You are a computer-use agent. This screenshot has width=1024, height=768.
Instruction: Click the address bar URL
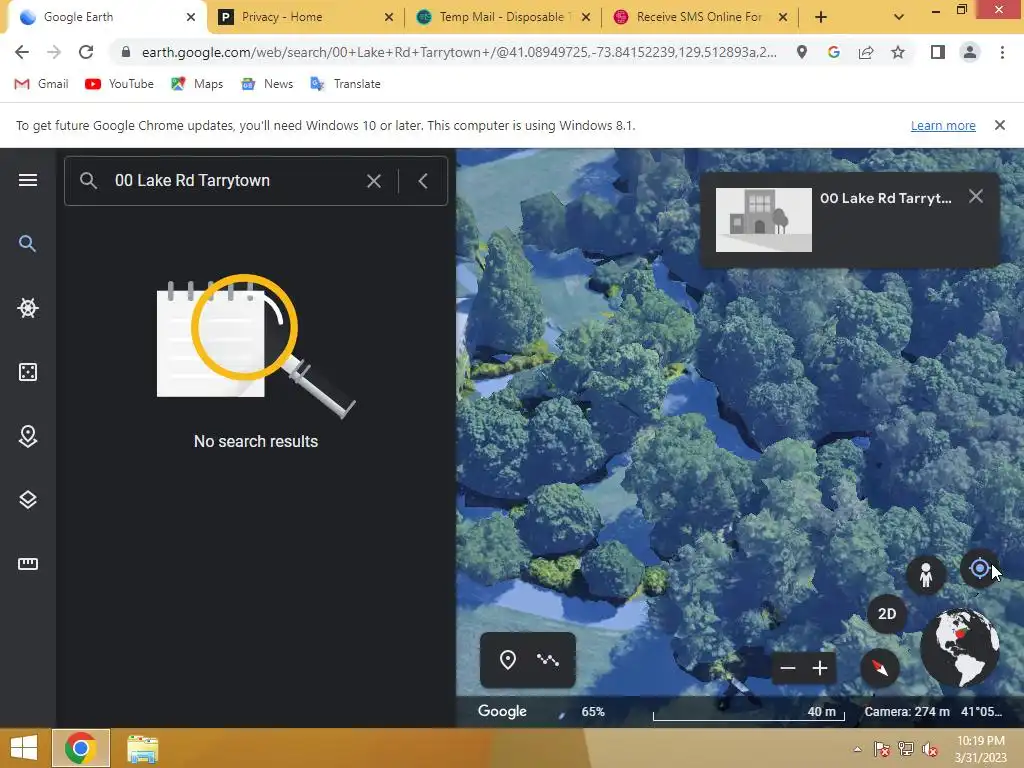[x=459, y=52]
